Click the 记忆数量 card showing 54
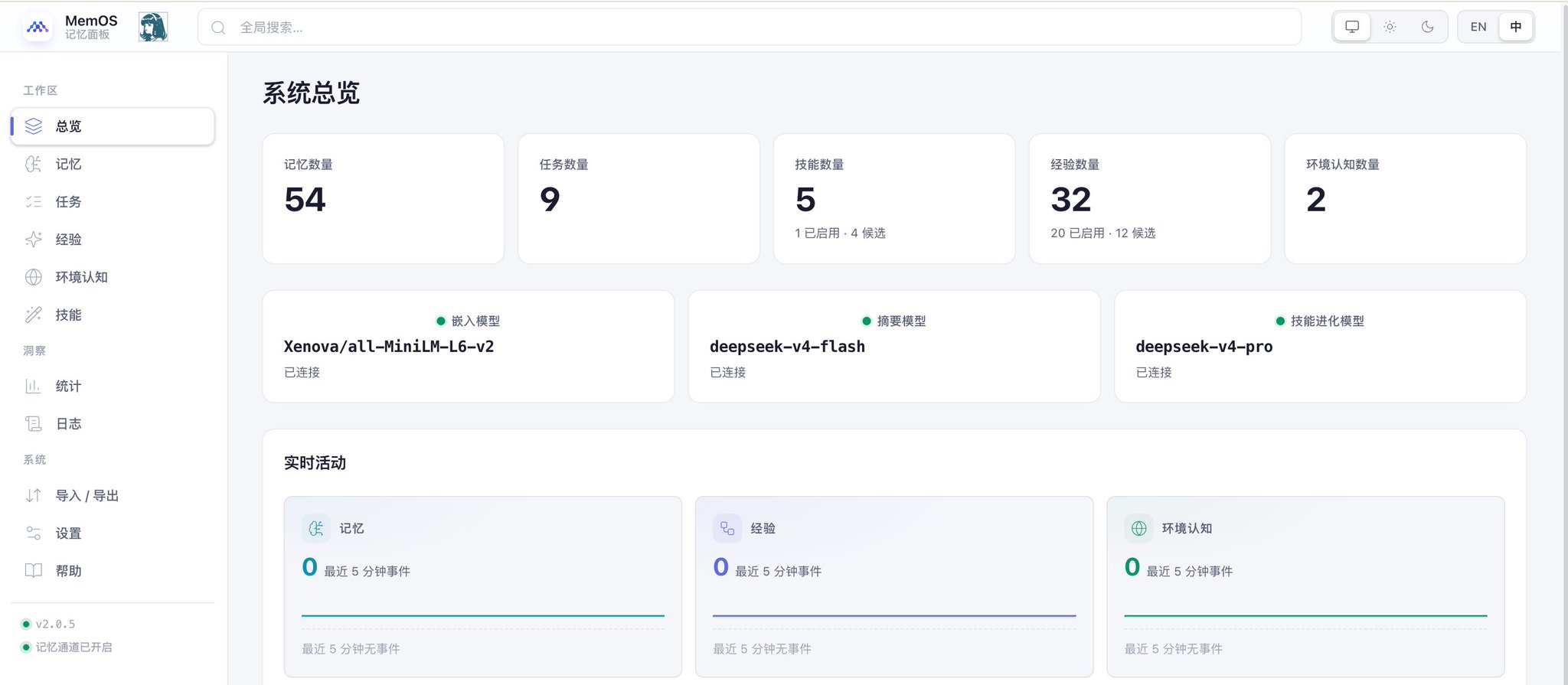 pos(384,199)
